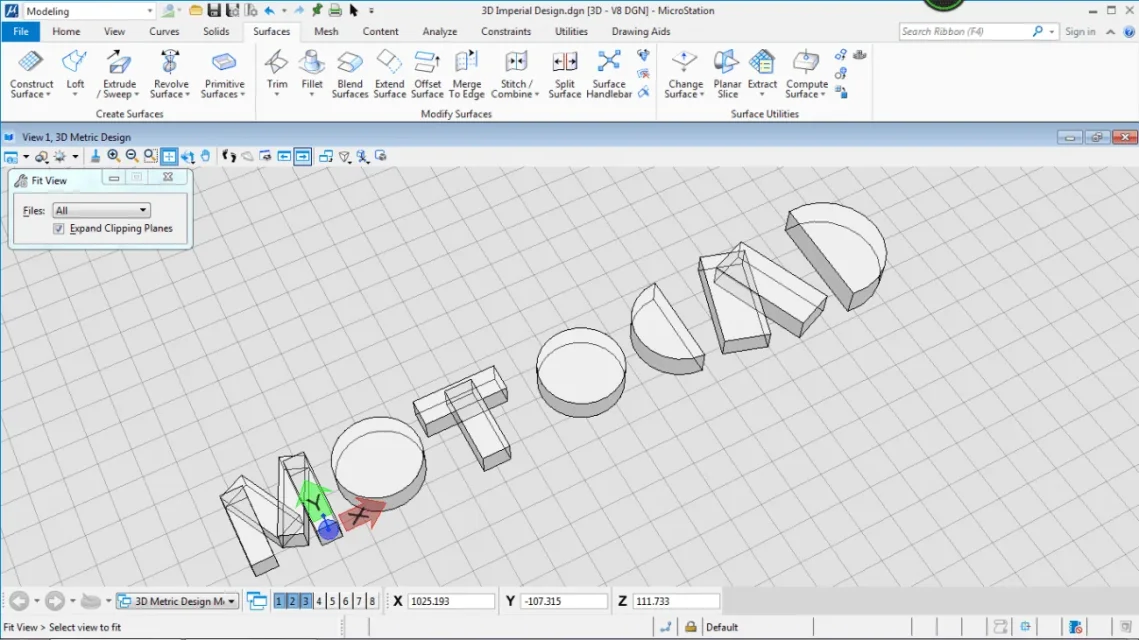The height and width of the screenshot is (640, 1139).
Task: Select the Blend Surfaces tool
Action: coord(349,73)
